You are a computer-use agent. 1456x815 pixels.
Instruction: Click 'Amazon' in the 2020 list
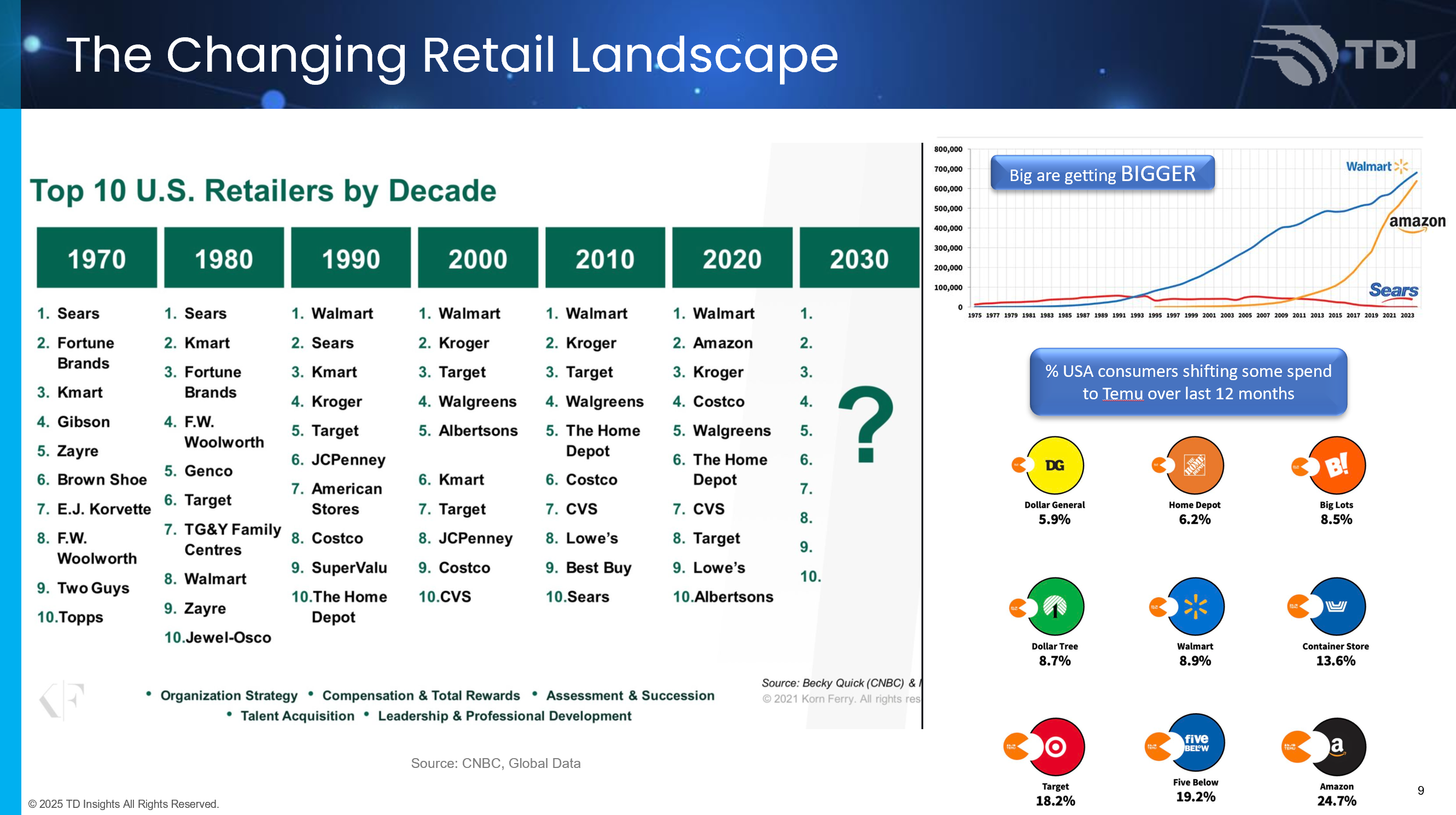[723, 343]
